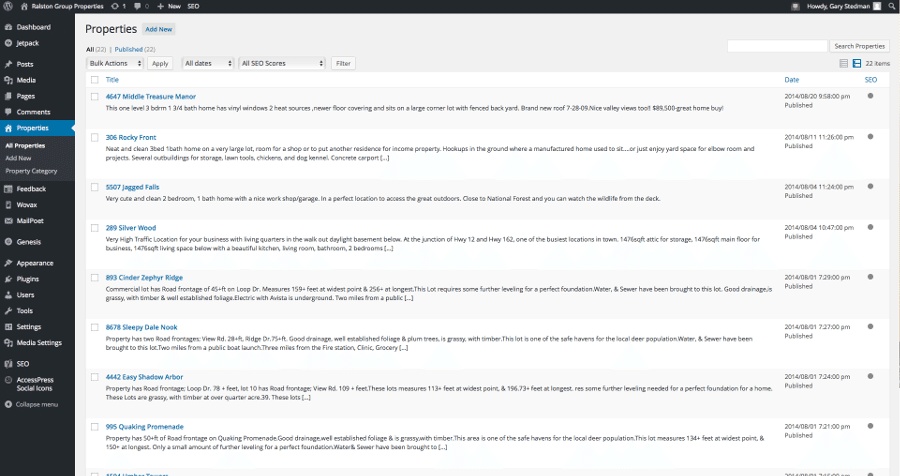This screenshot has width=900, height=476.
Task: Check the 995 Quaking Promenade row
Action: (x=95, y=427)
